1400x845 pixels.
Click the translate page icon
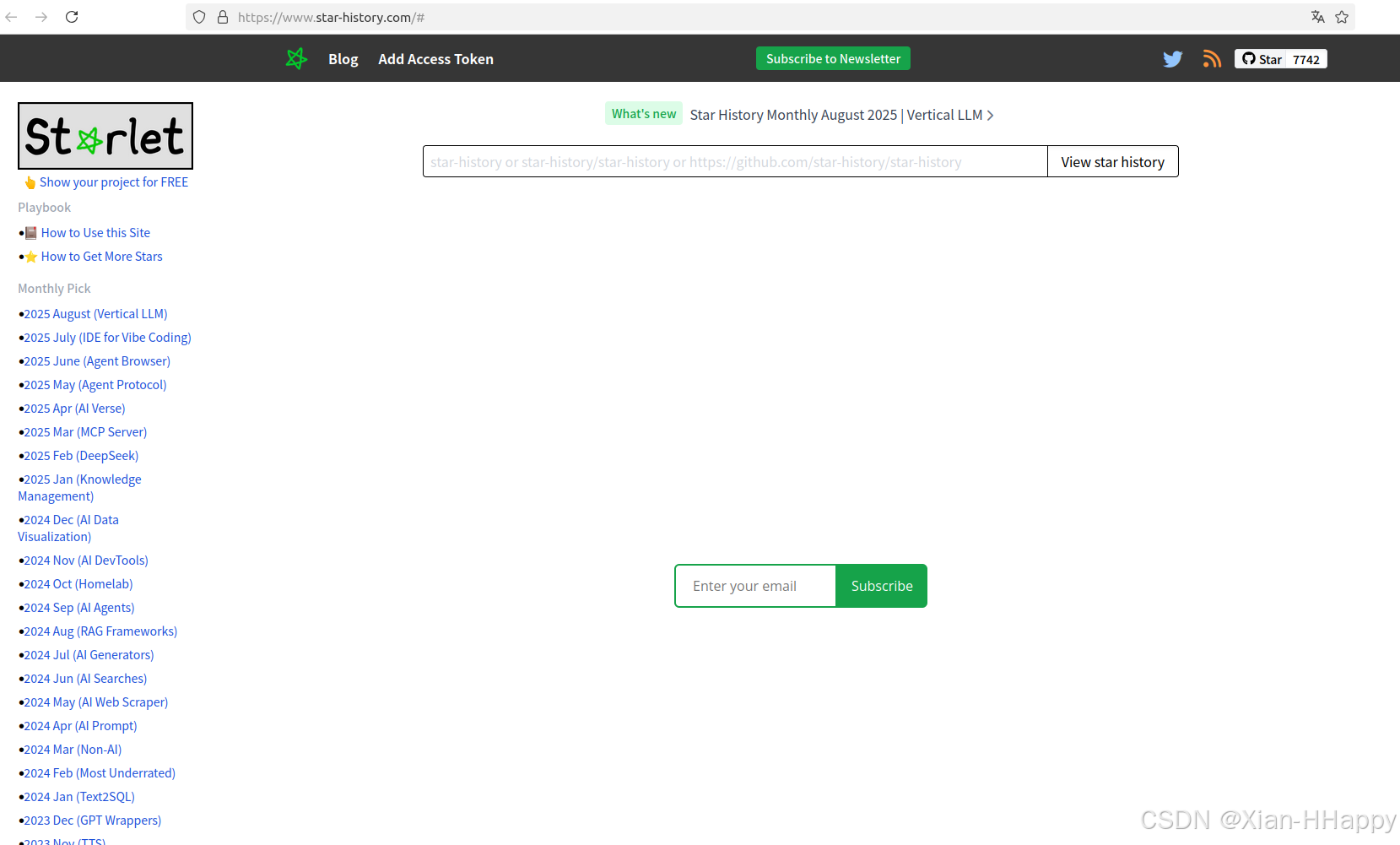tap(1318, 17)
